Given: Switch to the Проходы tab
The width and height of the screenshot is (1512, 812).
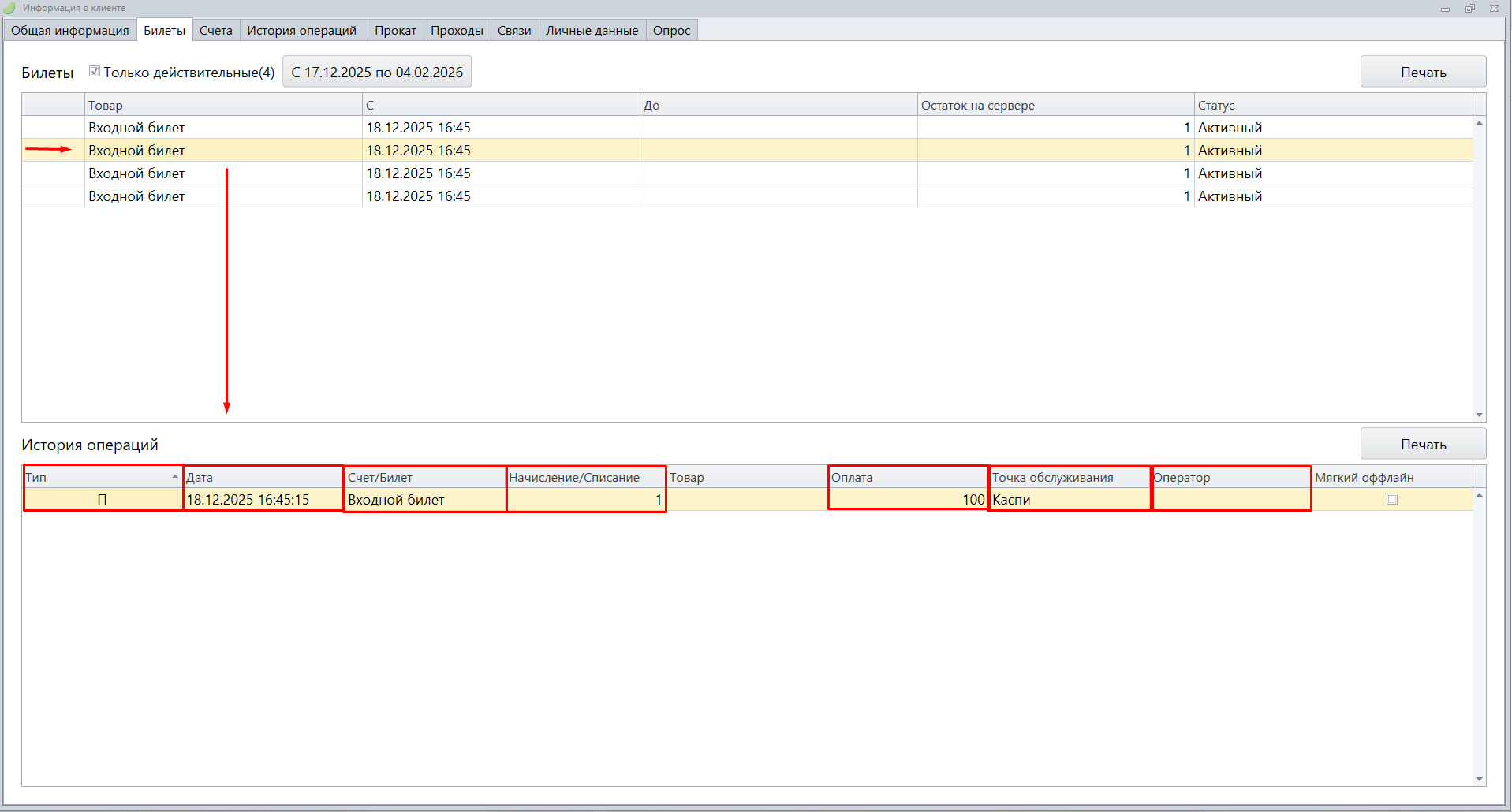Looking at the screenshot, I should [x=457, y=31].
